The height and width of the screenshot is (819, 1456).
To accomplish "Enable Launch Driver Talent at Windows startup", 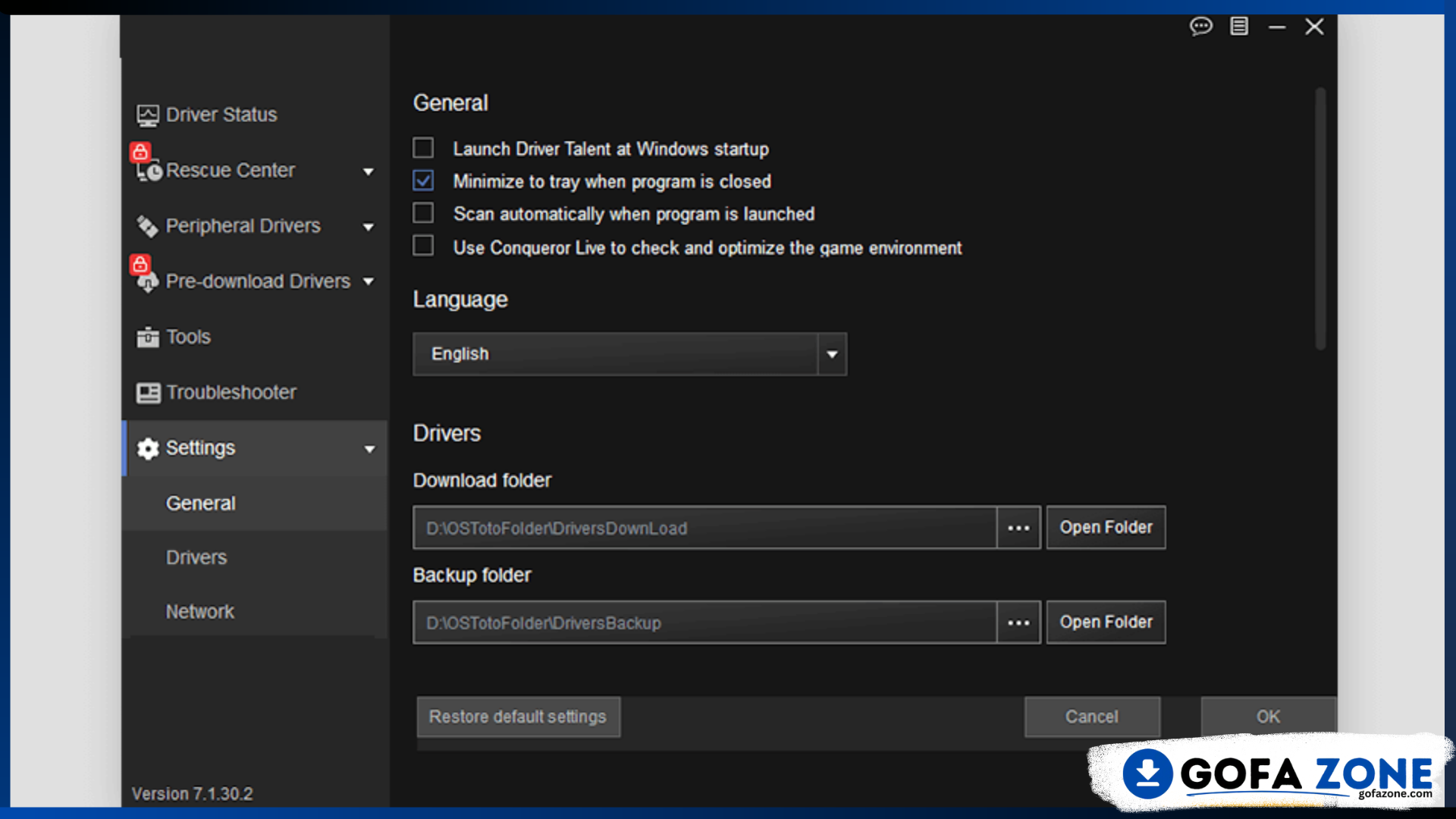I will point(423,148).
